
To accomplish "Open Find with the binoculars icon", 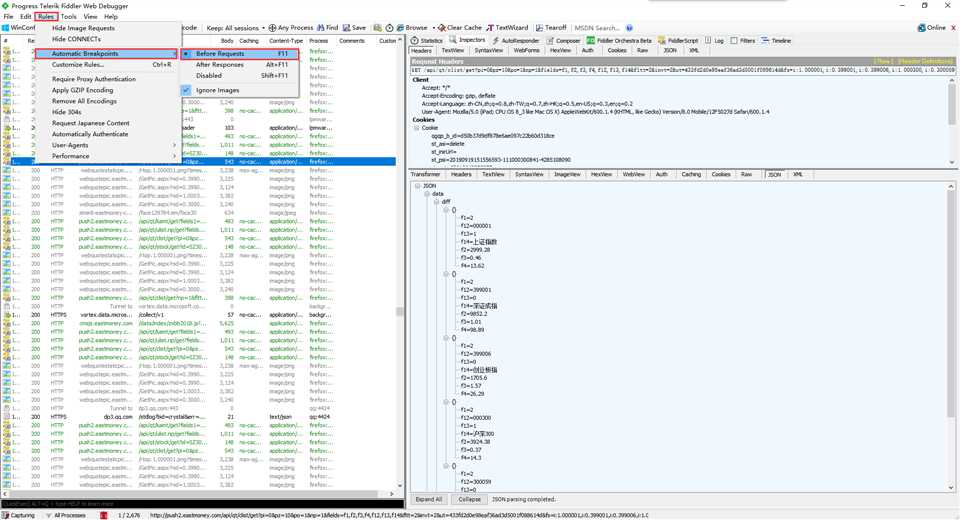I will click(321, 28).
